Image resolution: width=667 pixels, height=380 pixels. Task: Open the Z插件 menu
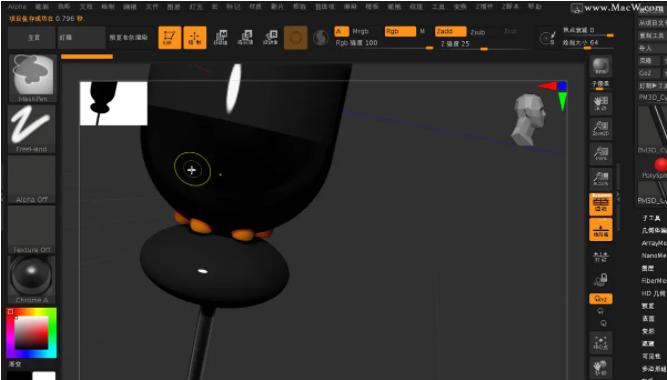[484, 7]
